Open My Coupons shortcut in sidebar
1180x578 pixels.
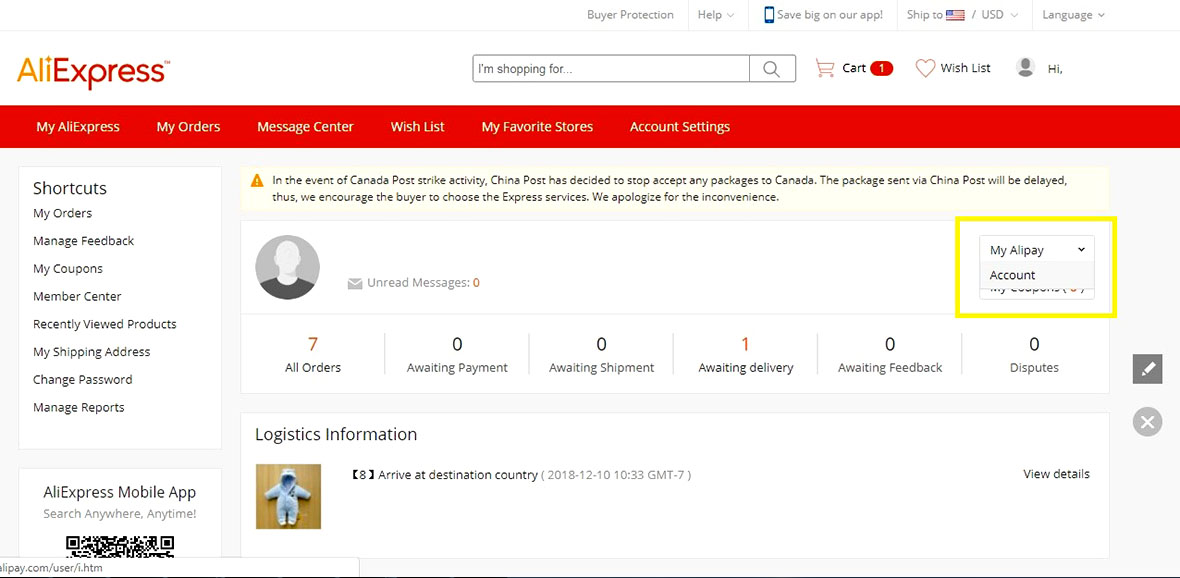pyautogui.click(x=68, y=269)
